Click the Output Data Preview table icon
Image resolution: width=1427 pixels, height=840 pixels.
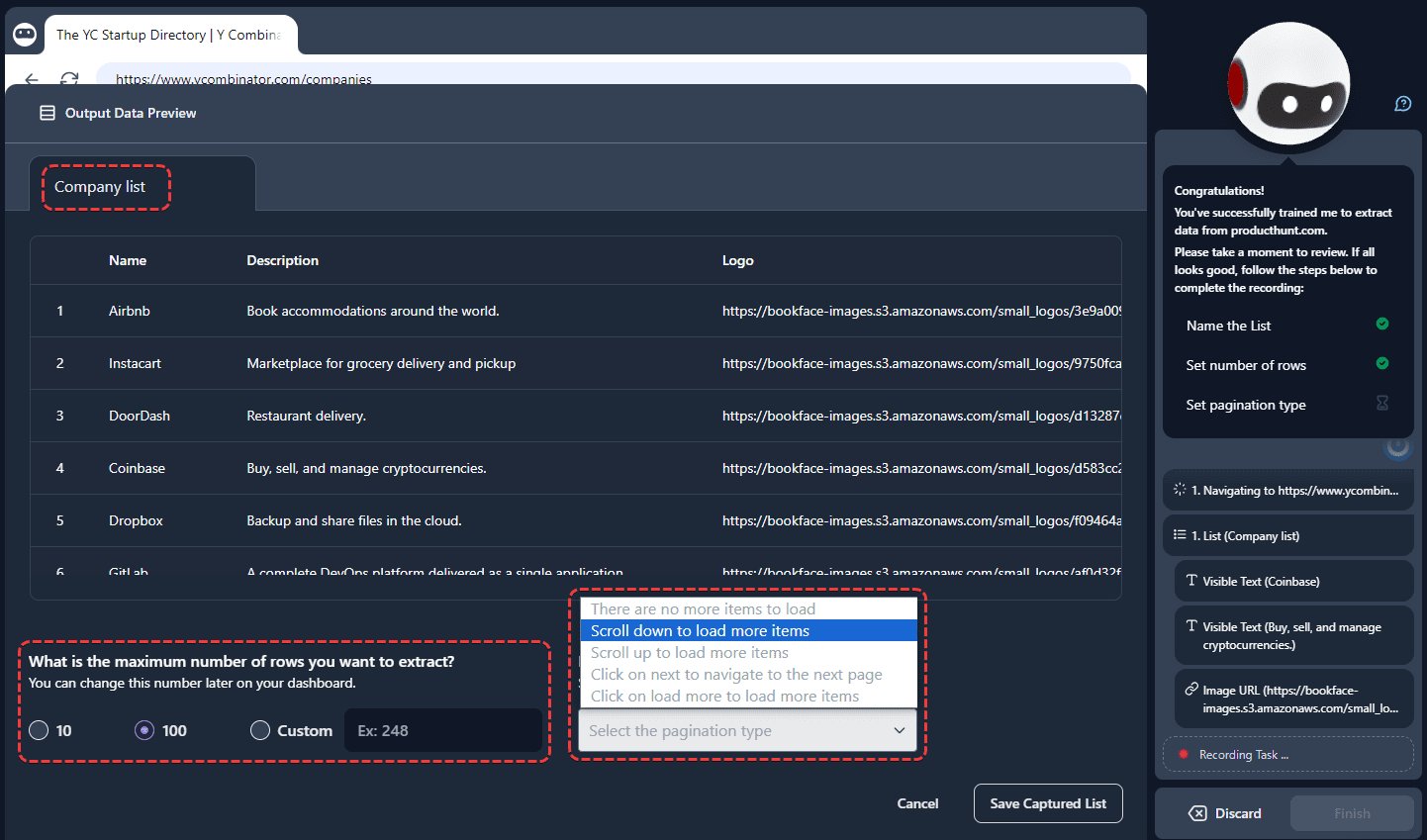click(x=47, y=113)
